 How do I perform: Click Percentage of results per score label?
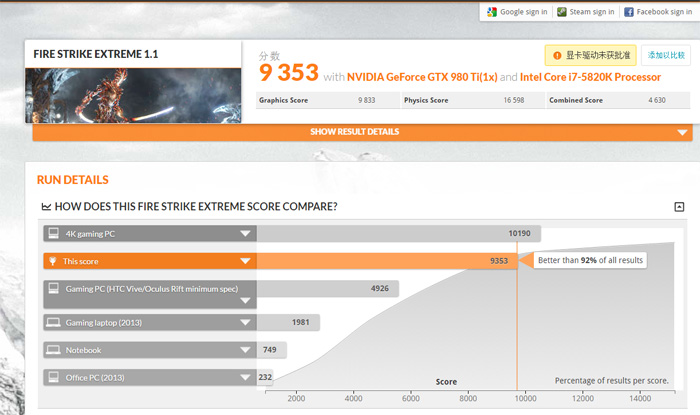[x=612, y=381]
